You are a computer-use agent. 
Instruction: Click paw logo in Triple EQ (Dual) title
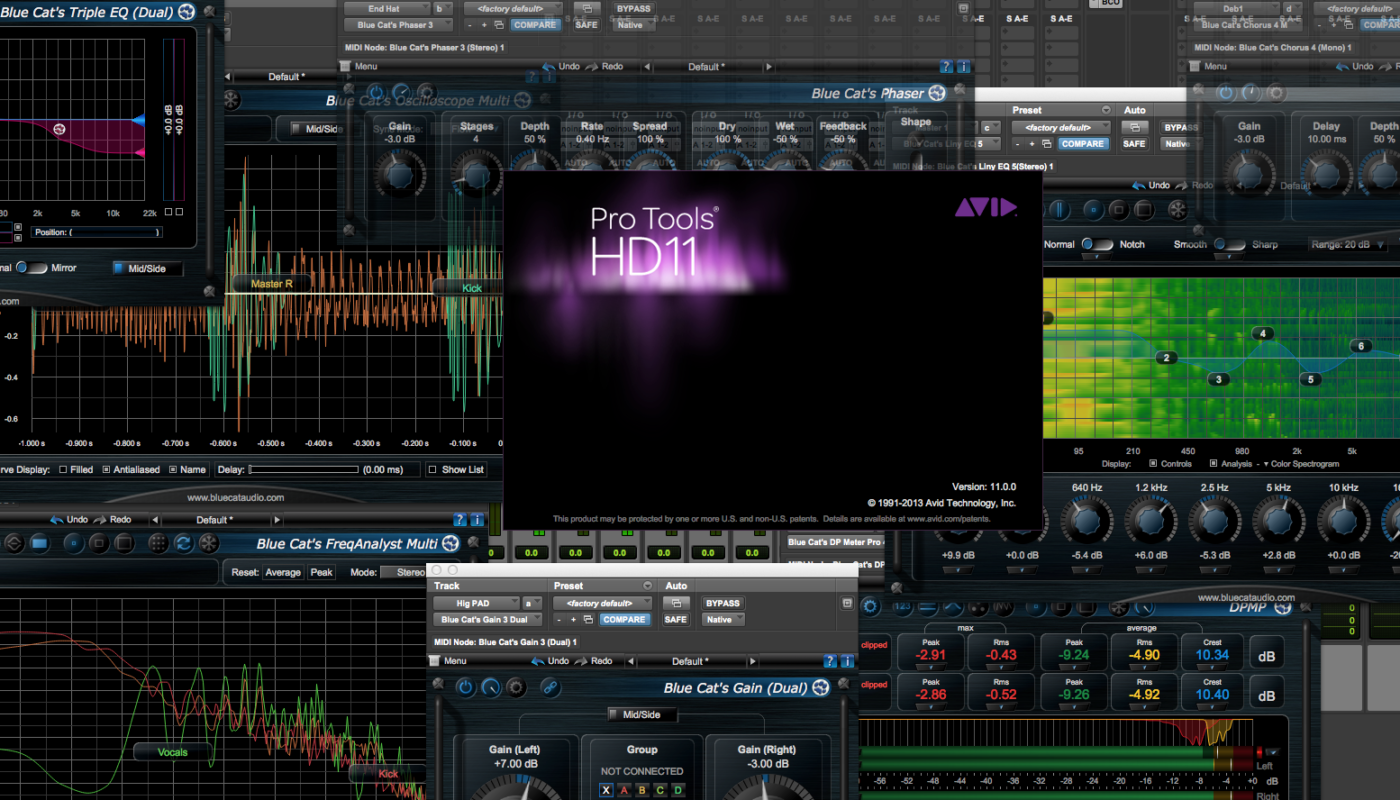(185, 13)
